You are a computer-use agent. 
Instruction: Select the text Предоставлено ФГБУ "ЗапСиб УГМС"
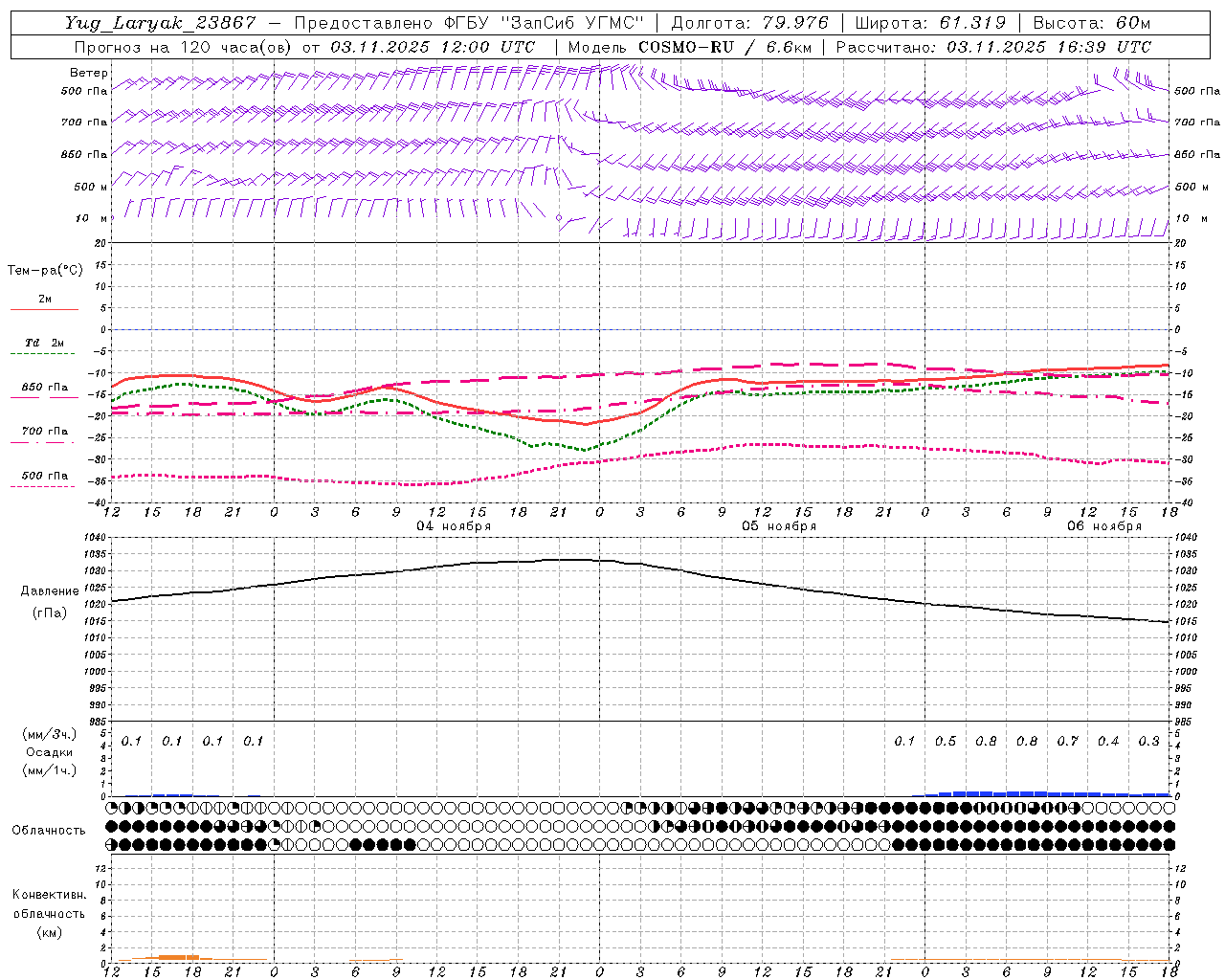(469, 23)
